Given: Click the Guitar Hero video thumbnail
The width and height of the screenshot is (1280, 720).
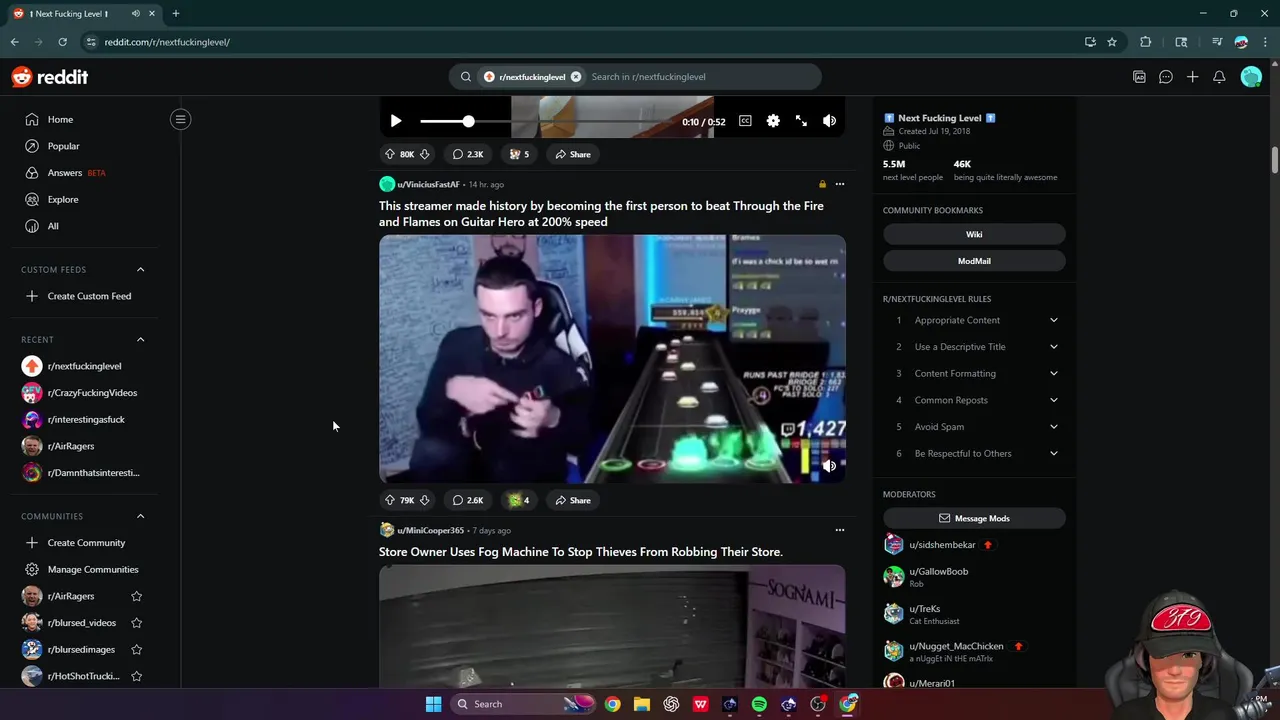Looking at the screenshot, I should [x=612, y=359].
